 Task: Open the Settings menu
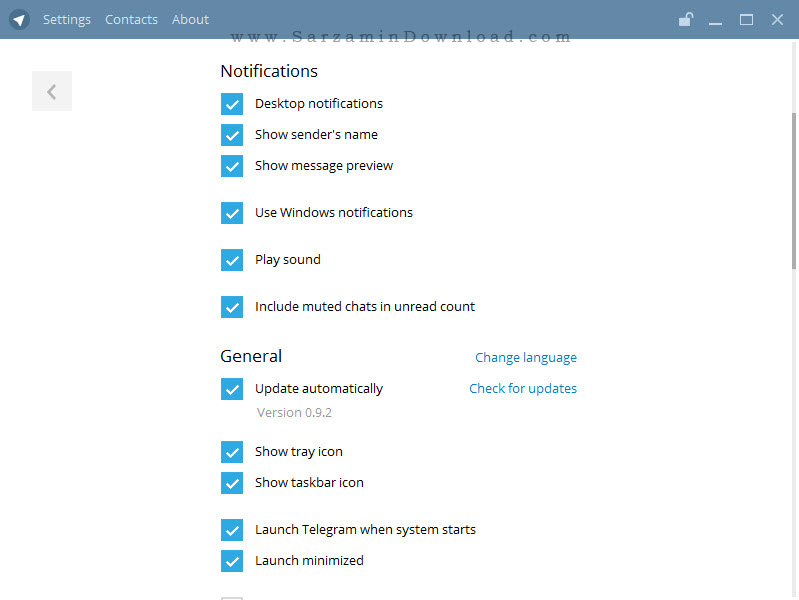(67, 19)
